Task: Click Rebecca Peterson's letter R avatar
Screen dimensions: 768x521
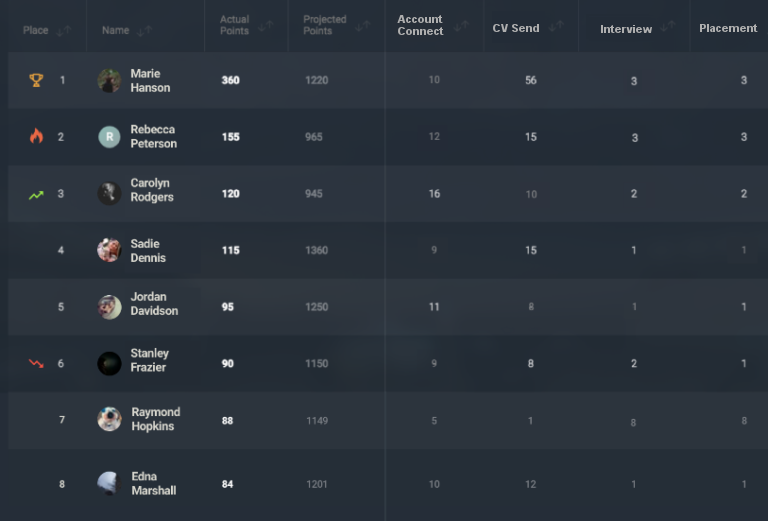Action: 109,137
